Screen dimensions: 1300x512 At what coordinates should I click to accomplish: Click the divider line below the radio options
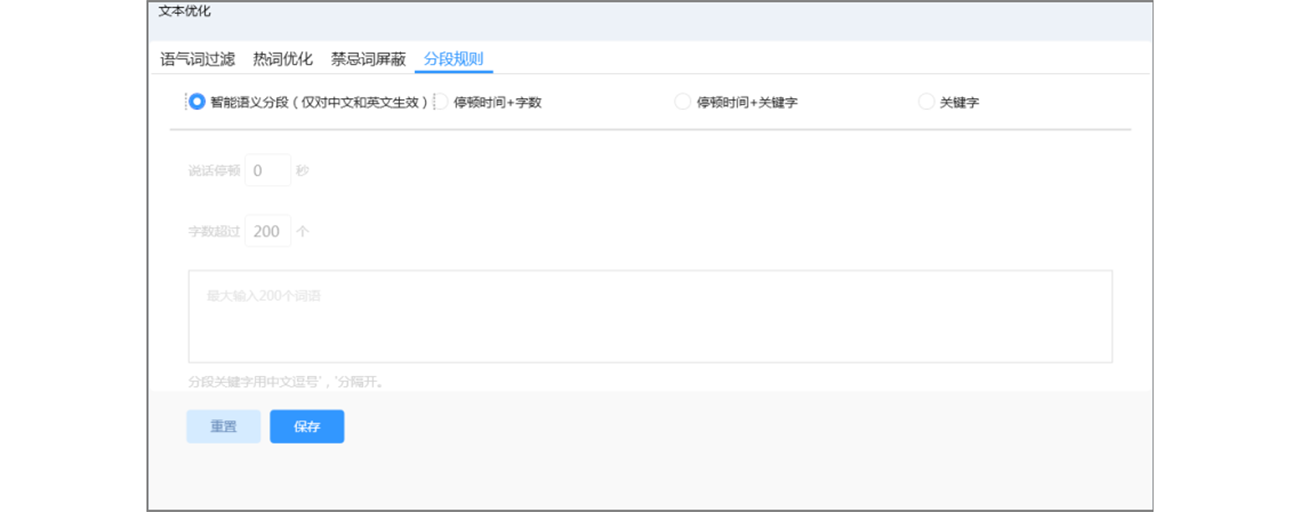click(x=650, y=129)
